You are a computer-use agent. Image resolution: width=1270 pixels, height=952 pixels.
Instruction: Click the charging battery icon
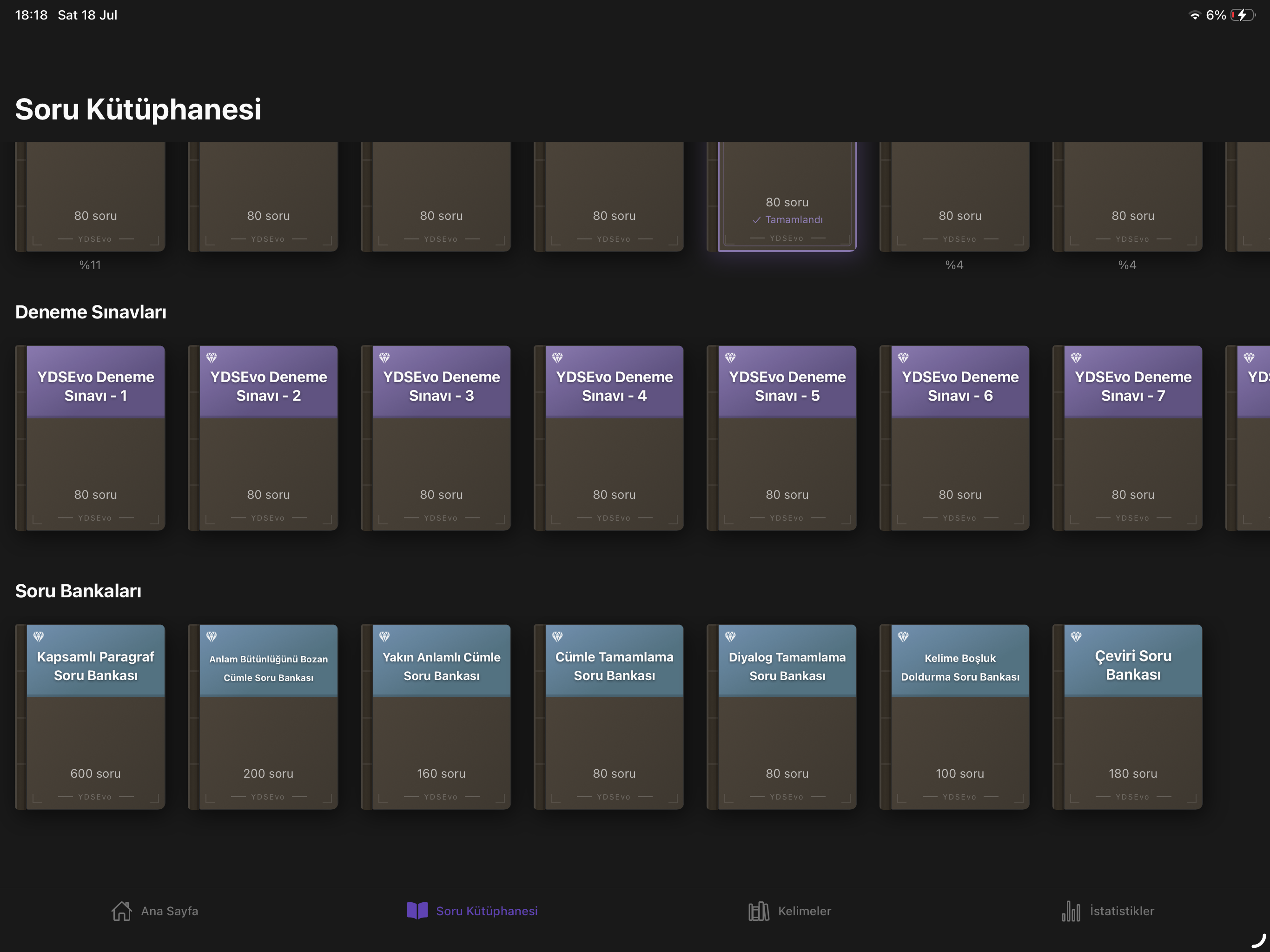click(x=1243, y=15)
